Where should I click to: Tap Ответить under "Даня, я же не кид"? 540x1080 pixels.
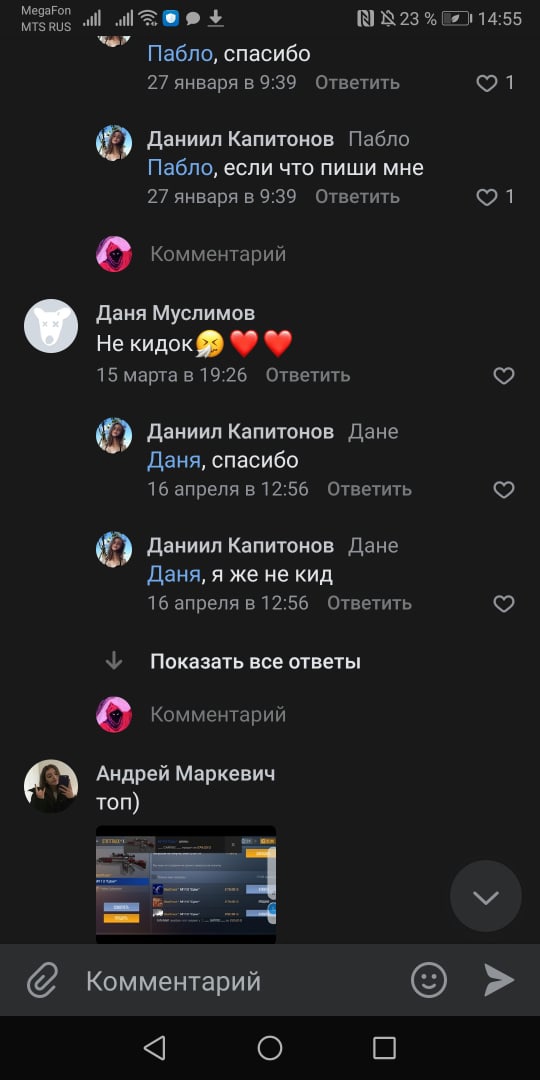[369, 603]
